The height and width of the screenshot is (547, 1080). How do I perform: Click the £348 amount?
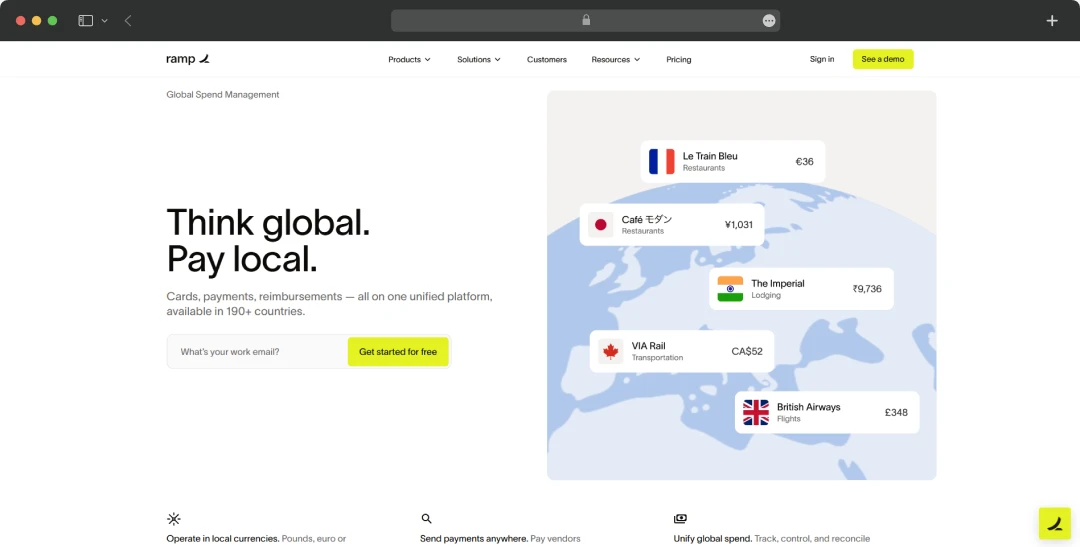click(x=896, y=413)
